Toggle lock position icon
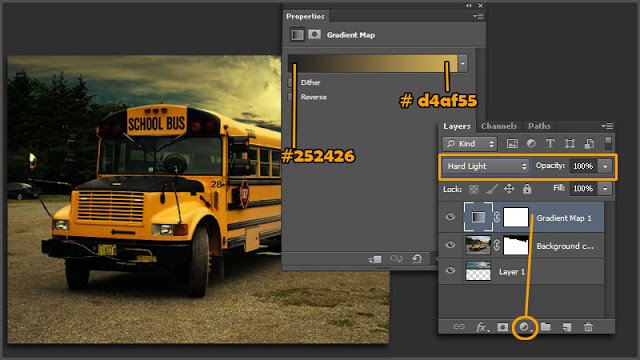640x360 pixels. (509, 189)
